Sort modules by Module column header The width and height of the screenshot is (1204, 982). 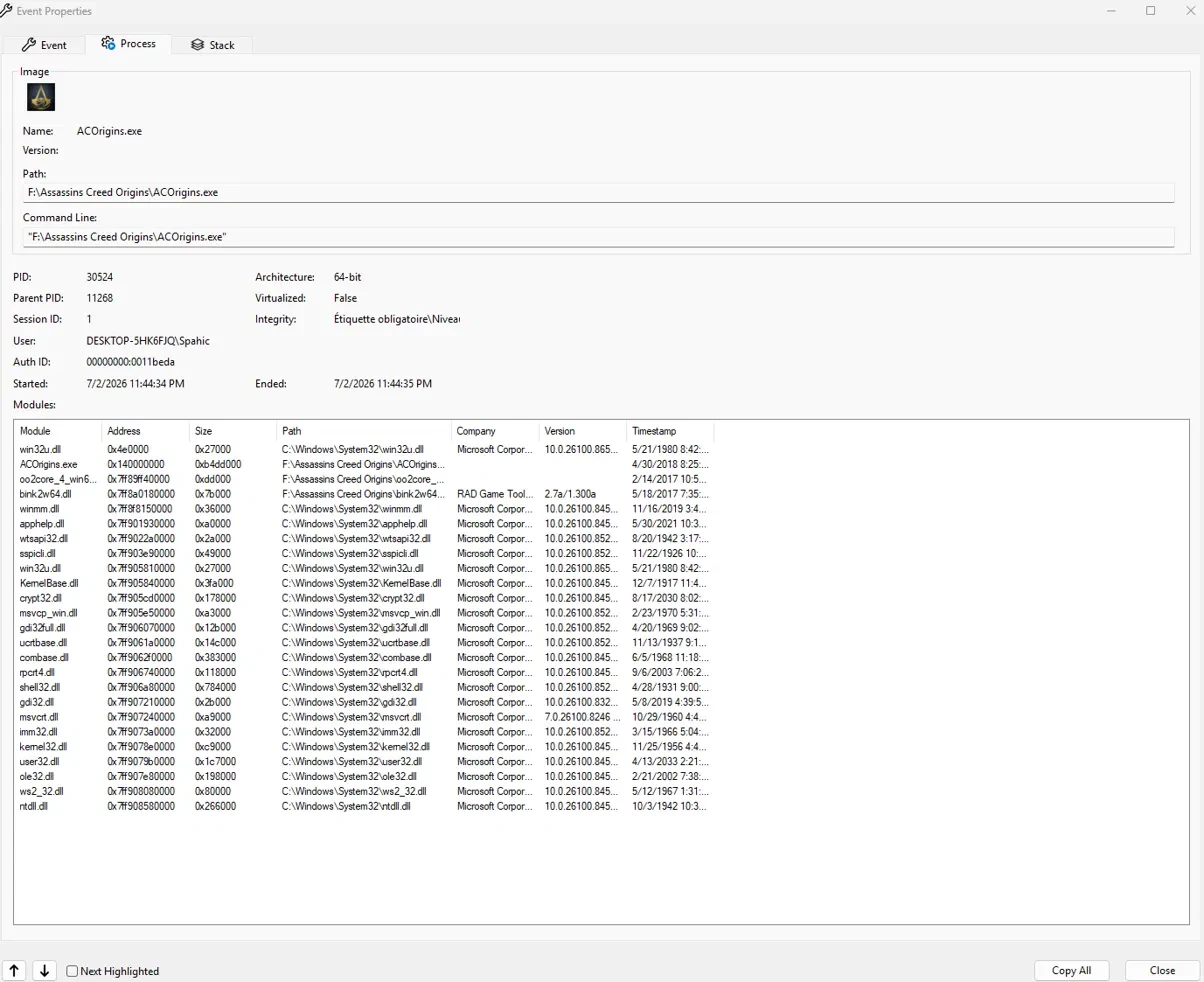click(x=58, y=431)
